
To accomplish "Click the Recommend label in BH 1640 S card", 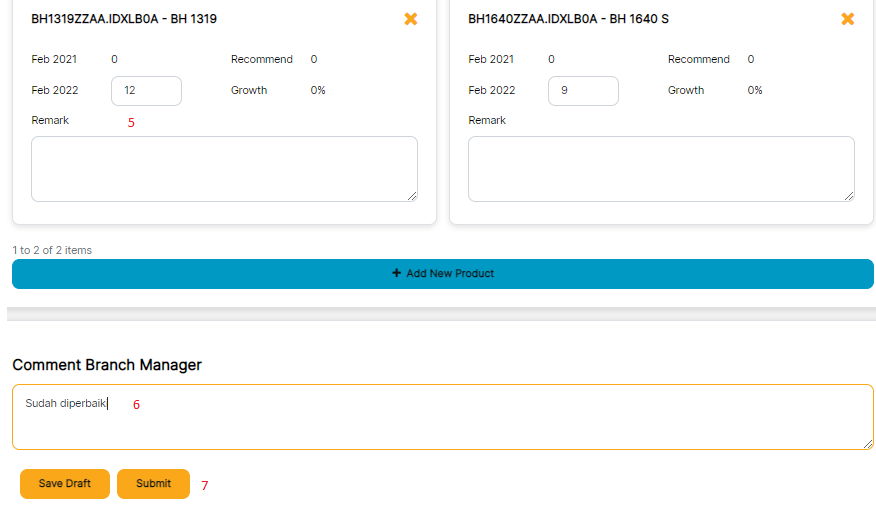I will pyautogui.click(x=698, y=59).
